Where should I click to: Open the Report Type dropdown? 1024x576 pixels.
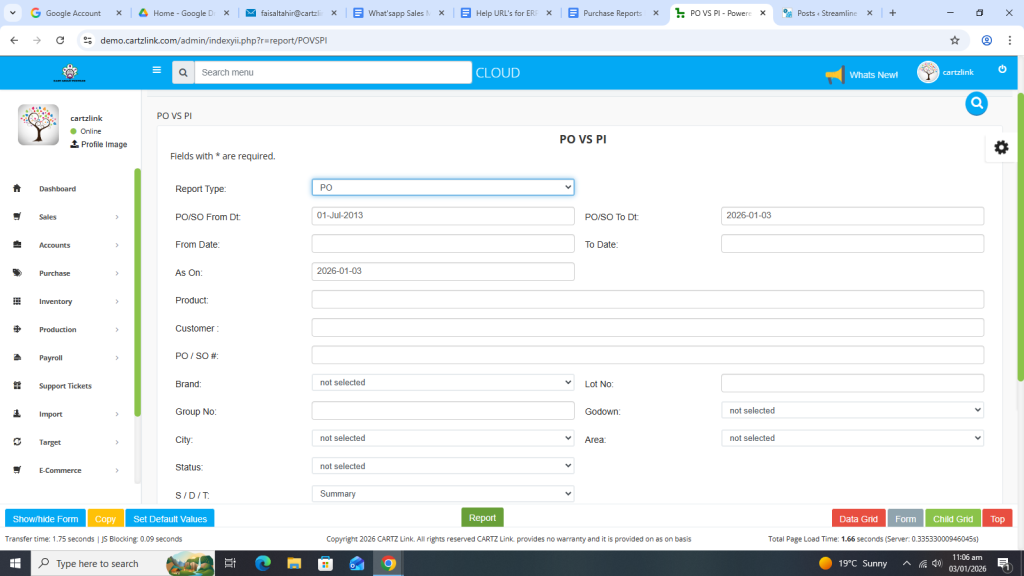[x=442, y=187]
